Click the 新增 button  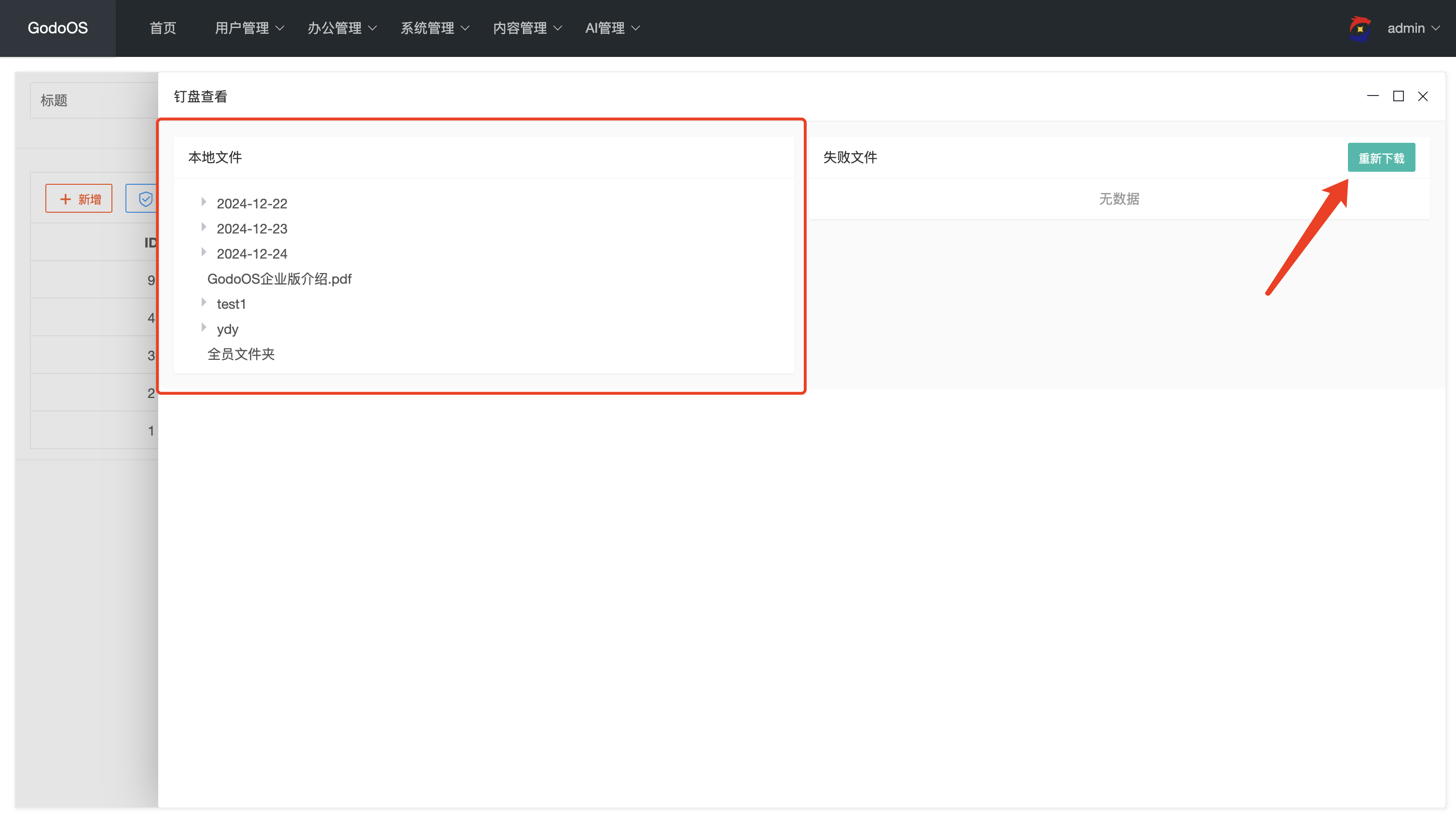[79, 198]
